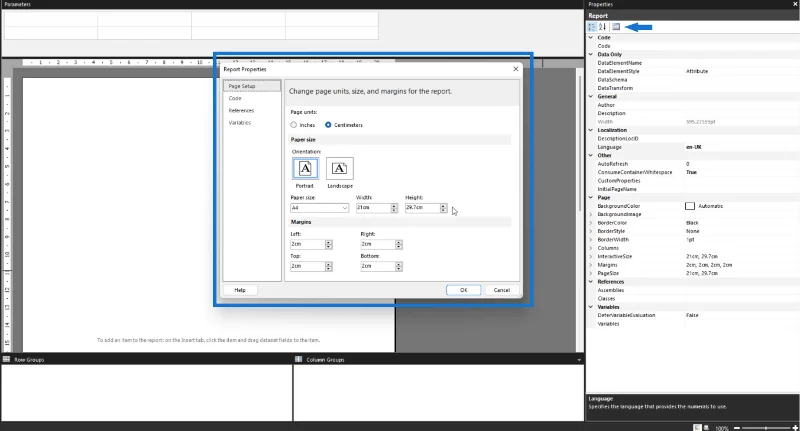800x431 pixels.
Task: Choose Centimeters as page units
Action: click(x=328, y=125)
